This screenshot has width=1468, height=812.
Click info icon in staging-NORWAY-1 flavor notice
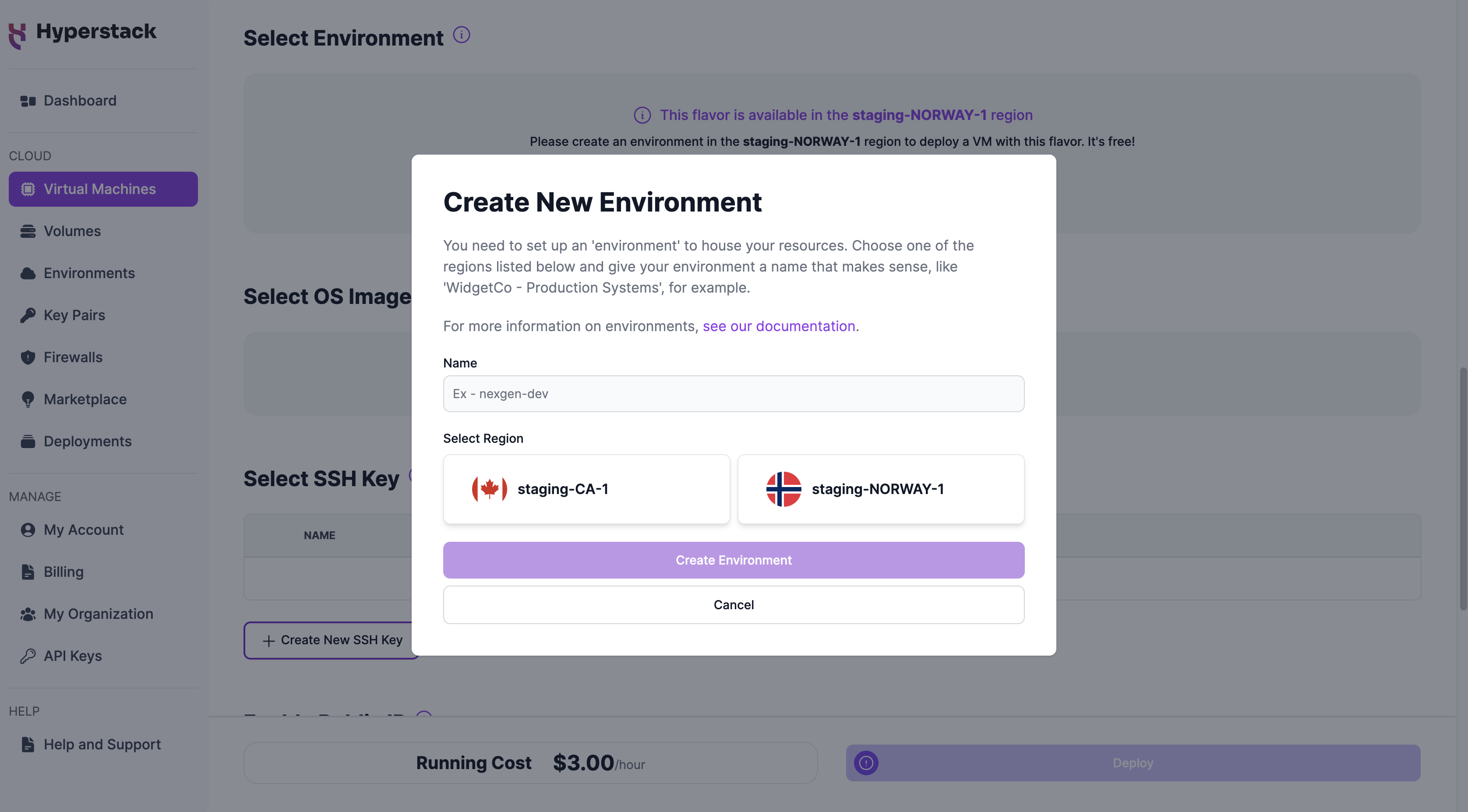click(642, 115)
